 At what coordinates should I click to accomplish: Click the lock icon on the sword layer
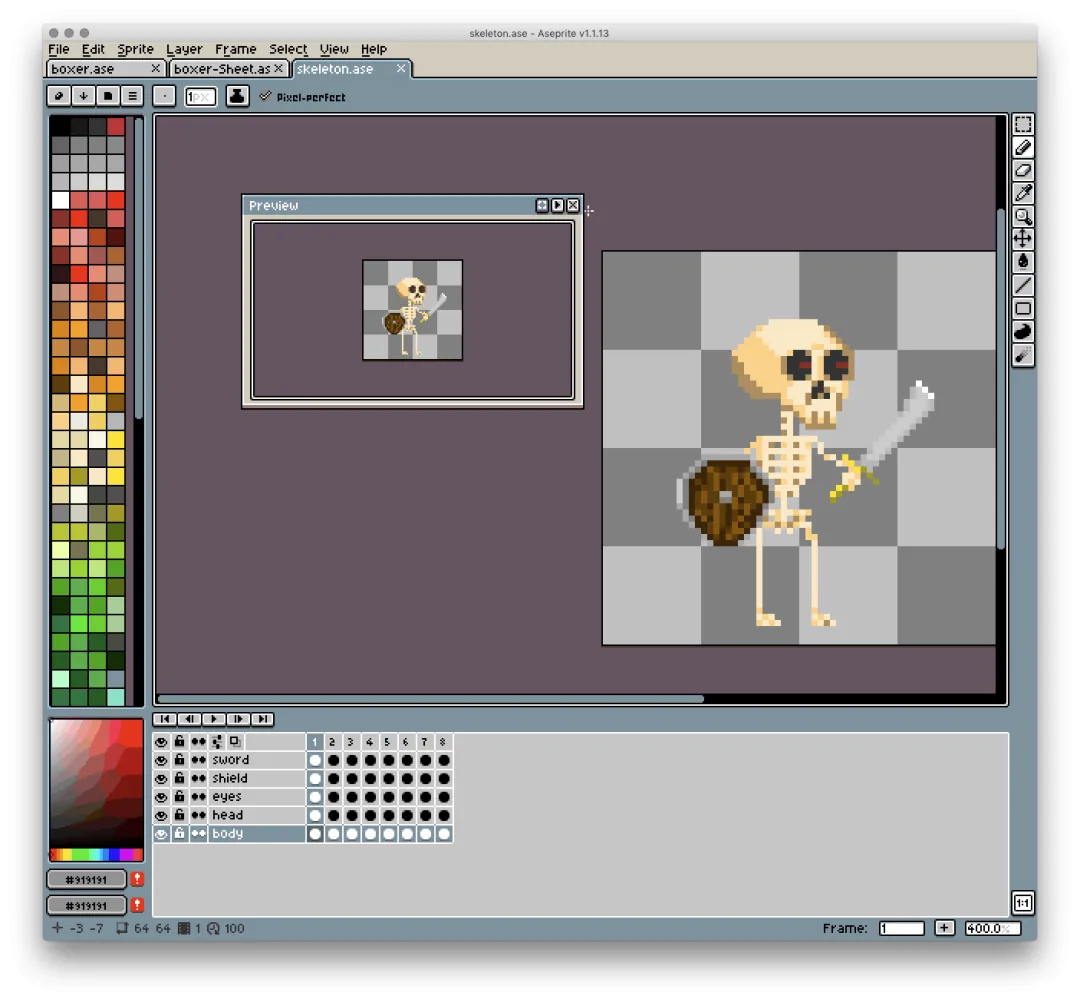(179, 760)
